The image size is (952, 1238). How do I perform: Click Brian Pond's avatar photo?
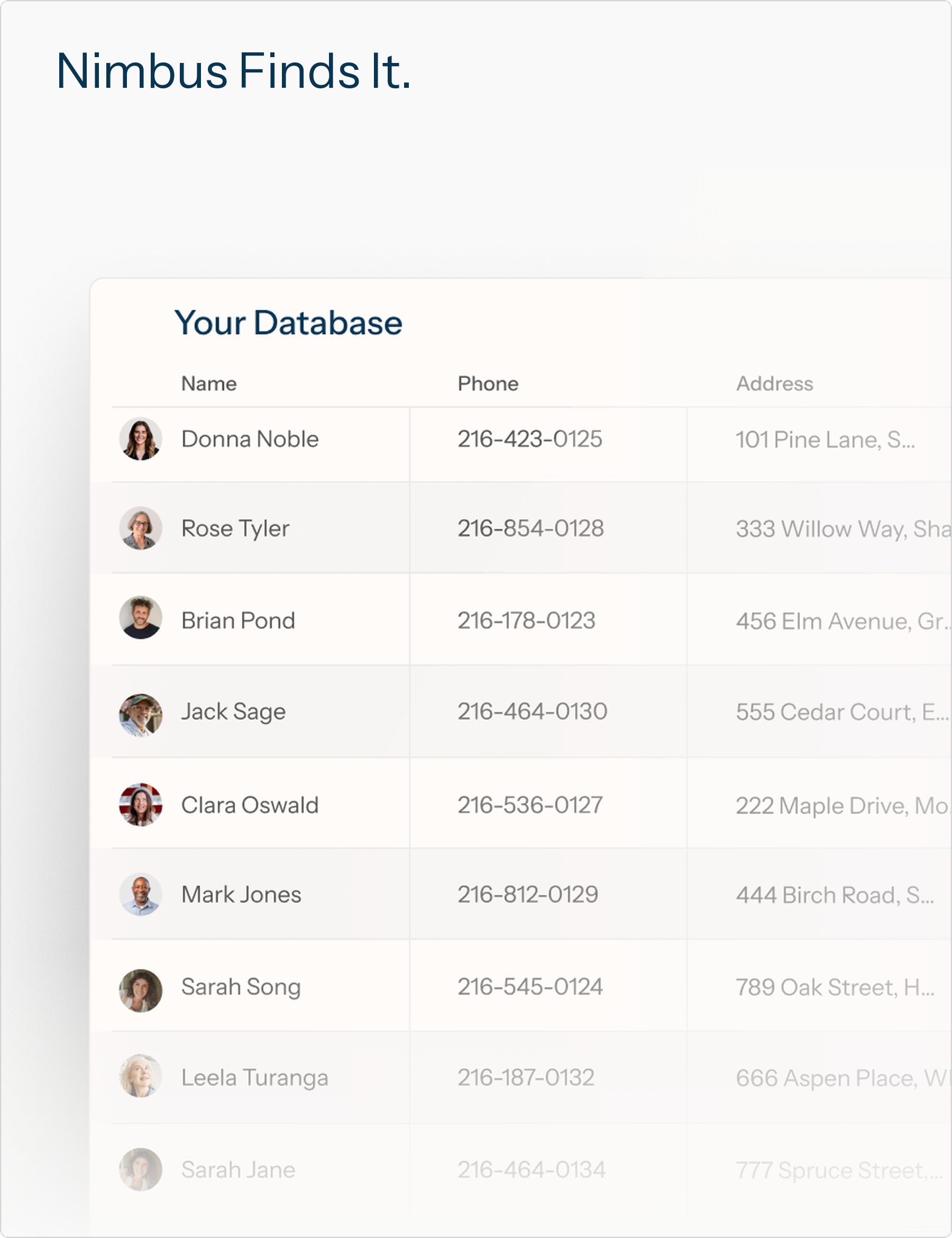pos(141,618)
